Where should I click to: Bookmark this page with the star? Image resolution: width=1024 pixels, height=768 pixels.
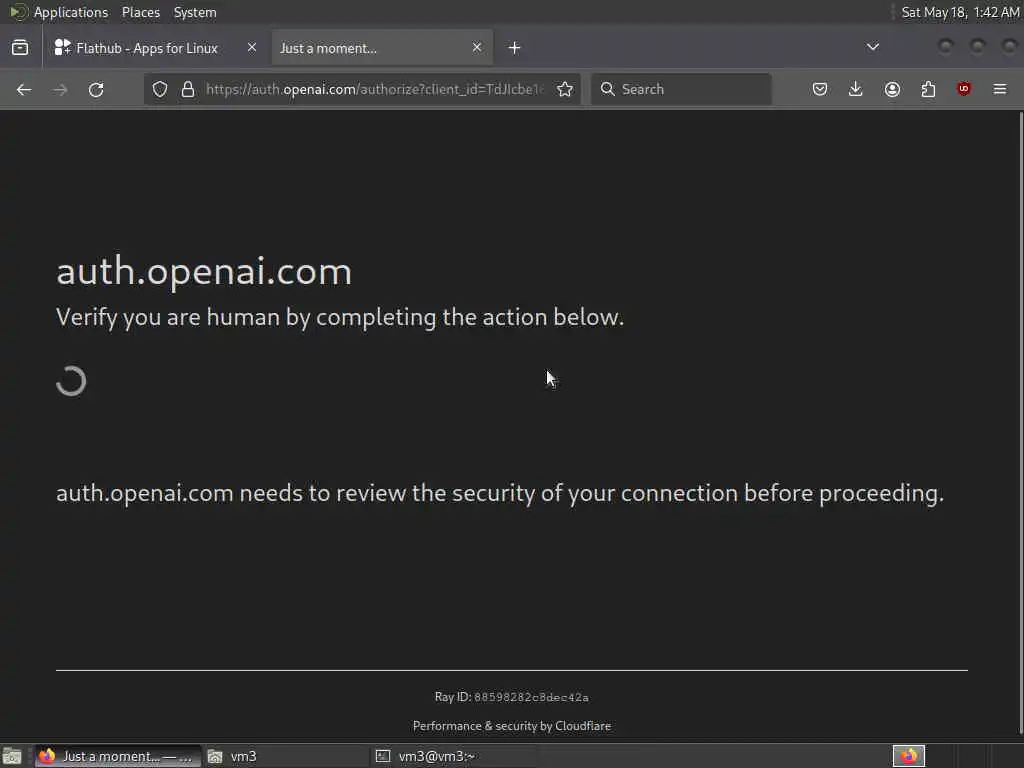point(566,89)
